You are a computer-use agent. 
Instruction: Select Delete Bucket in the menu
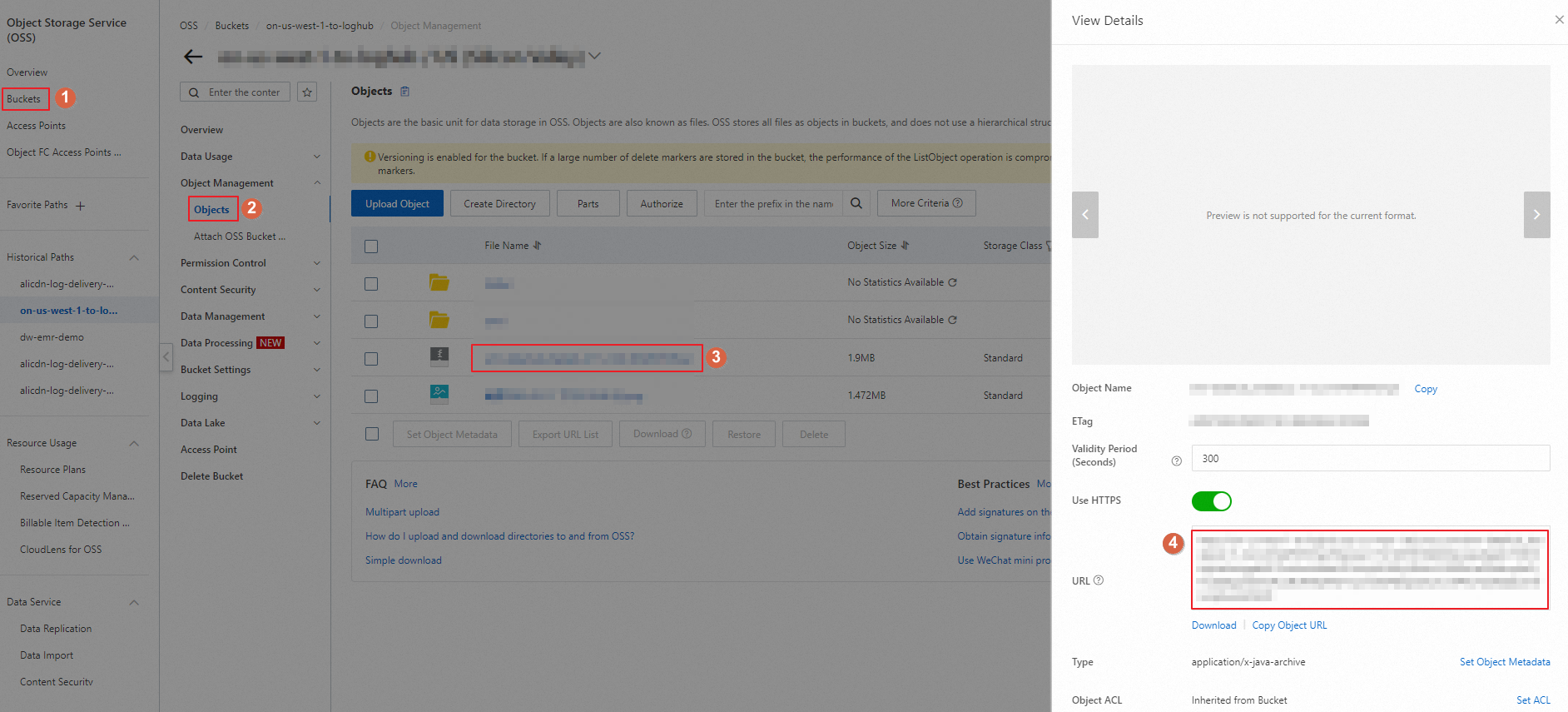point(212,476)
